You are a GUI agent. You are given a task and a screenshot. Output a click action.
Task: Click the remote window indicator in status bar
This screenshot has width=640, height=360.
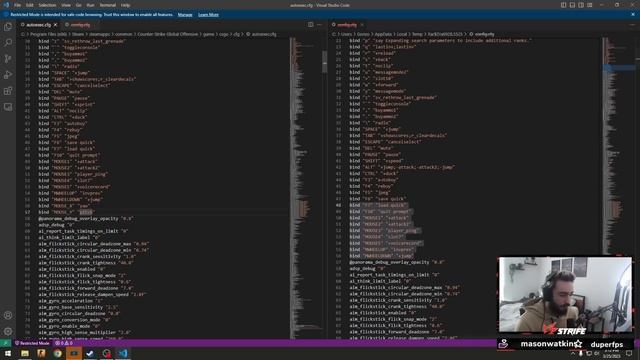(x=6, y=343)
